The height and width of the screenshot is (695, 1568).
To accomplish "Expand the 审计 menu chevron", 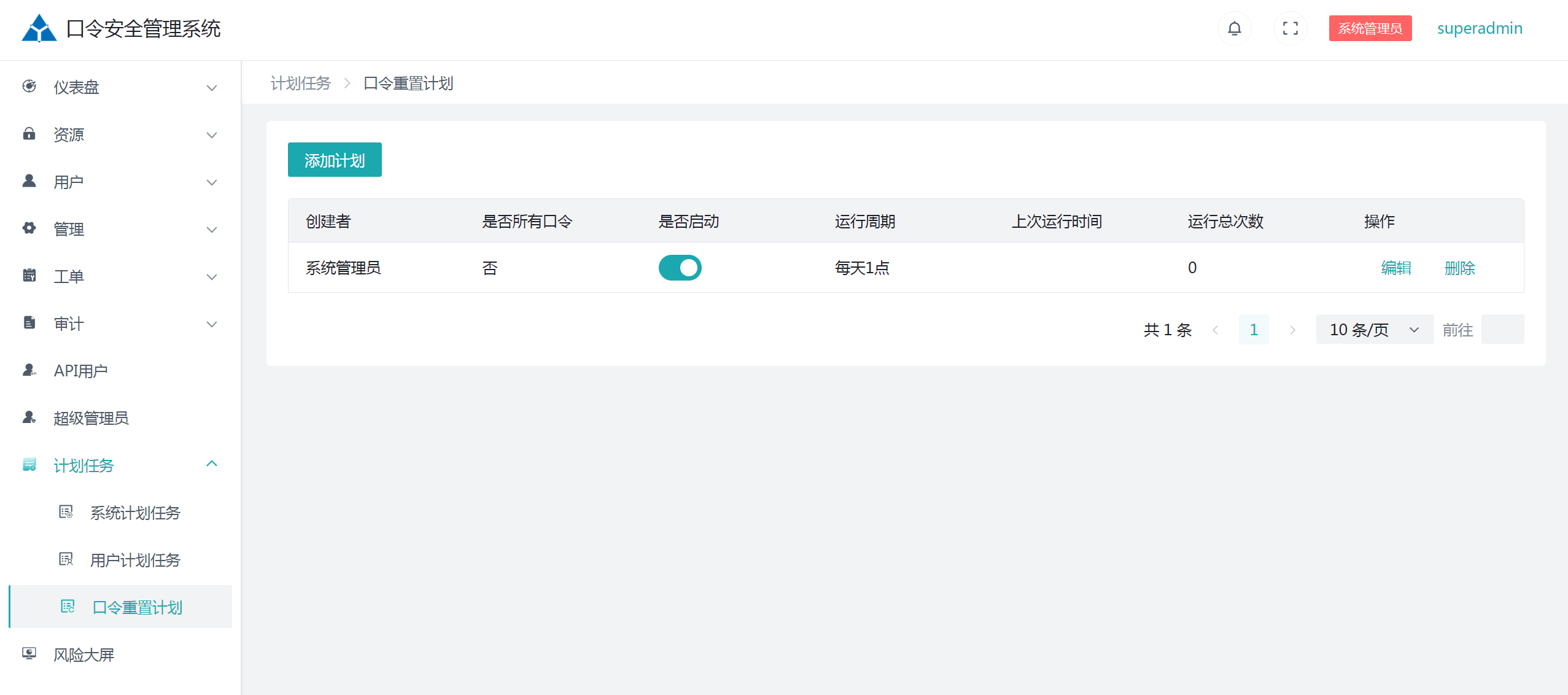I will click(x=212, y=324).
